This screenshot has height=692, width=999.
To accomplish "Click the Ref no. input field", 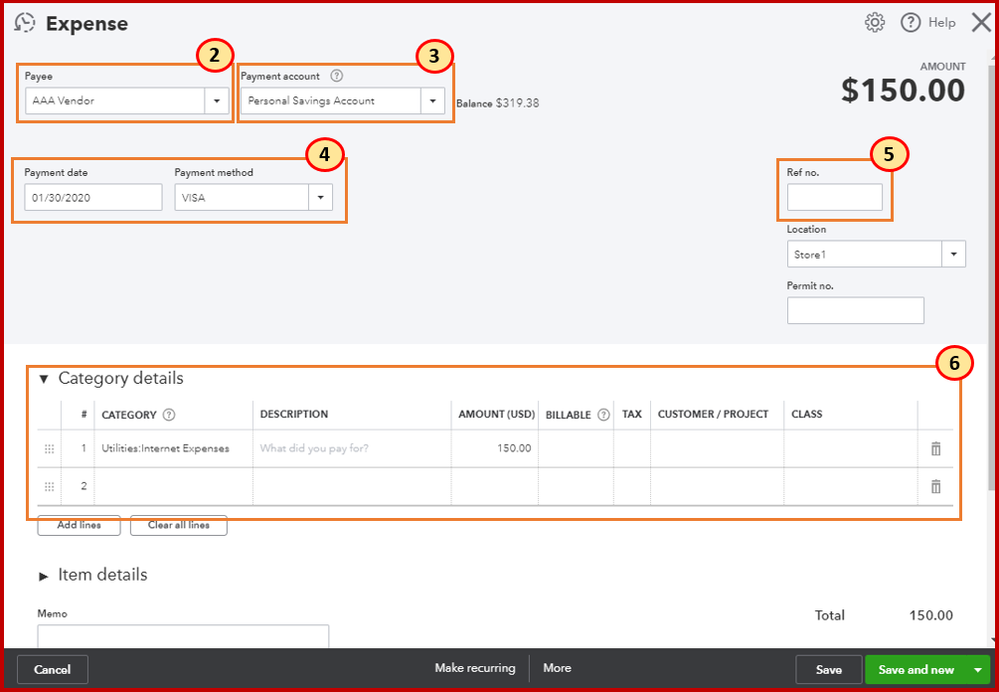I will click(x=835, y=198).
